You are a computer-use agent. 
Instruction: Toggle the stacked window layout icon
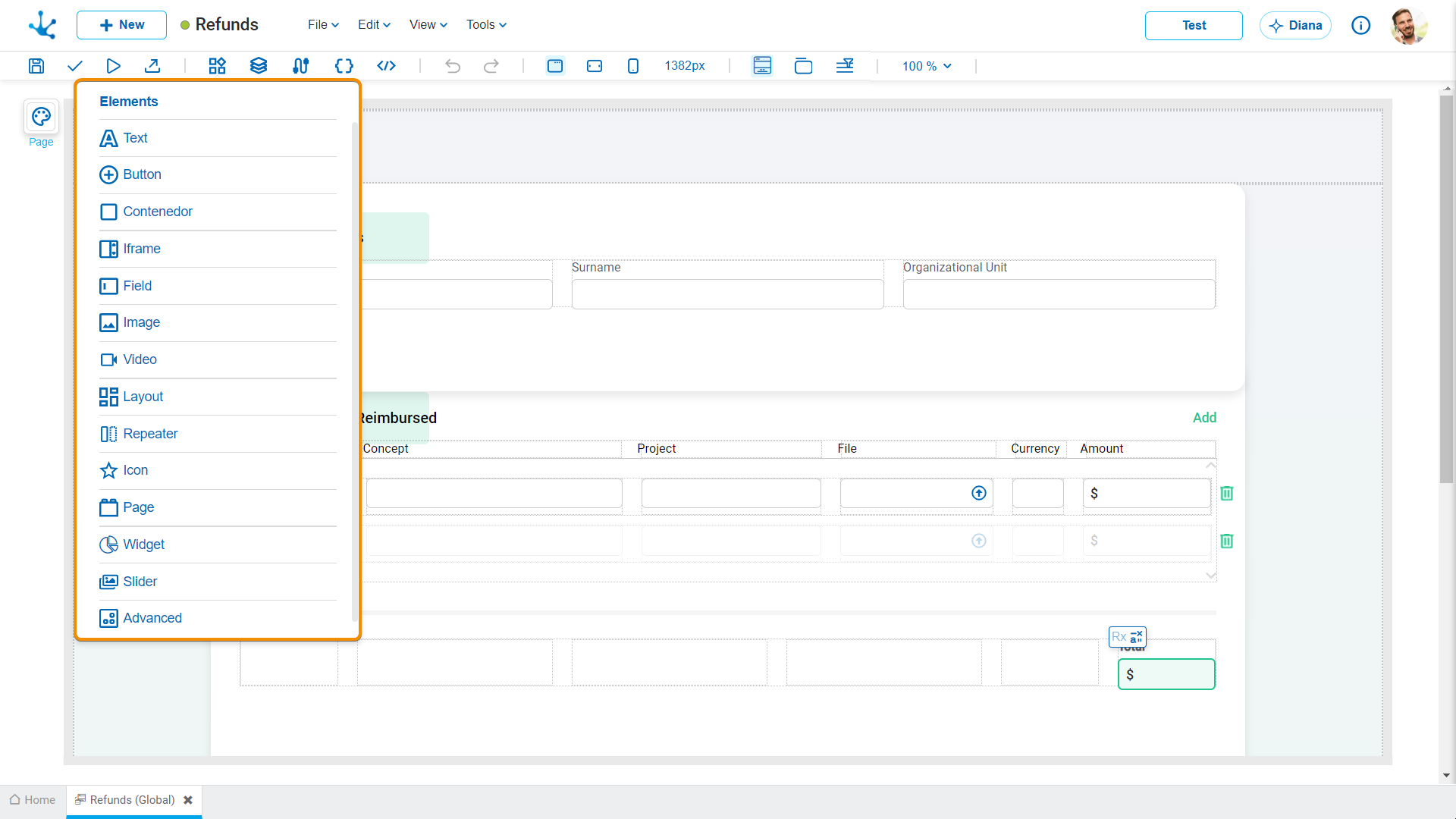click(803, 66)
